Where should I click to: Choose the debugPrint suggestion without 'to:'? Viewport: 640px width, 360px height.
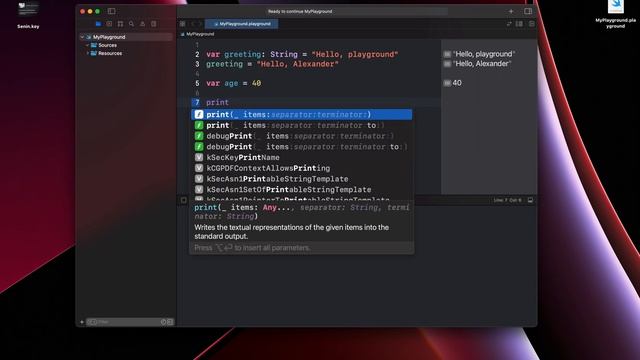coord(302,136)
